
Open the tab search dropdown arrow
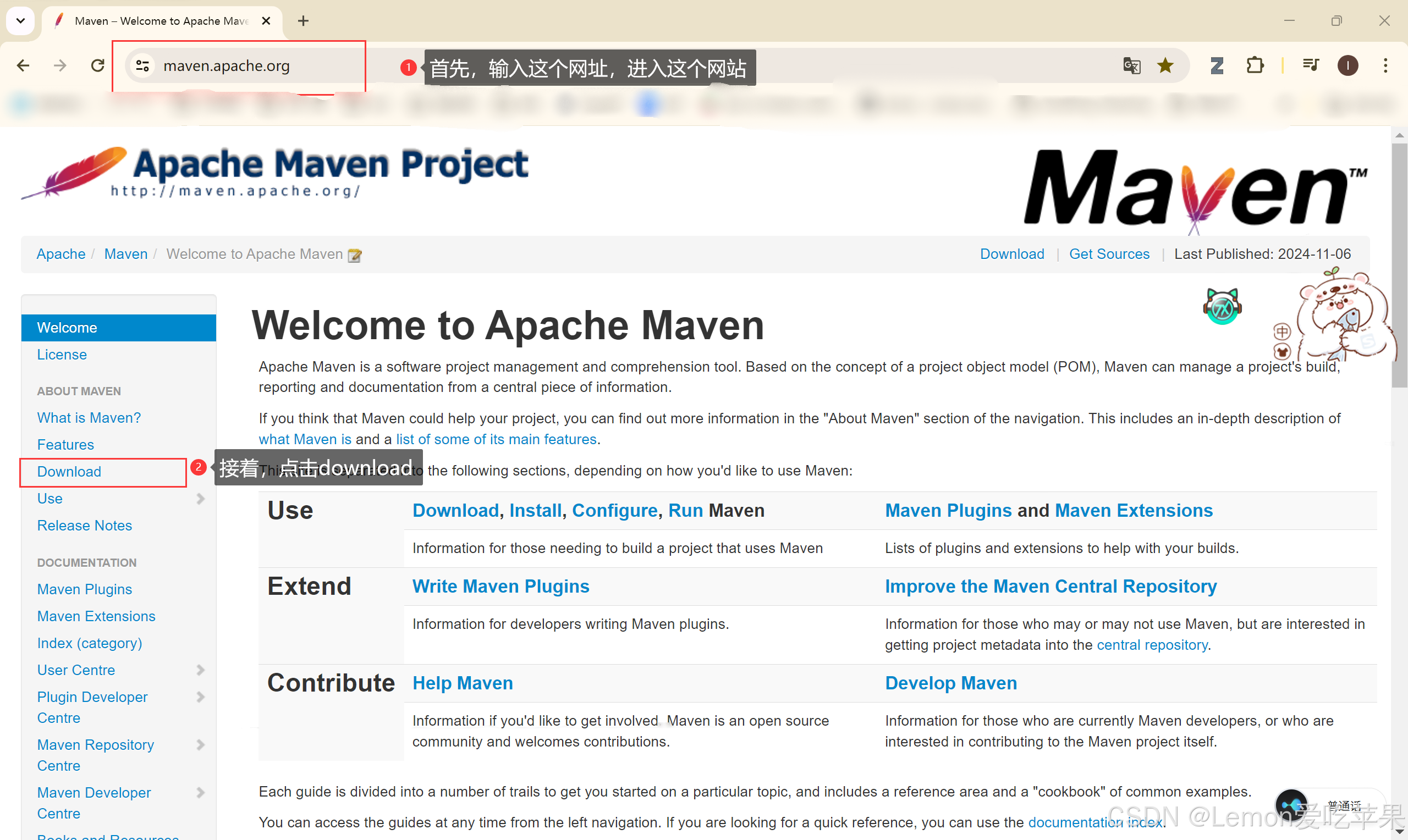click(x=20, y=21)
